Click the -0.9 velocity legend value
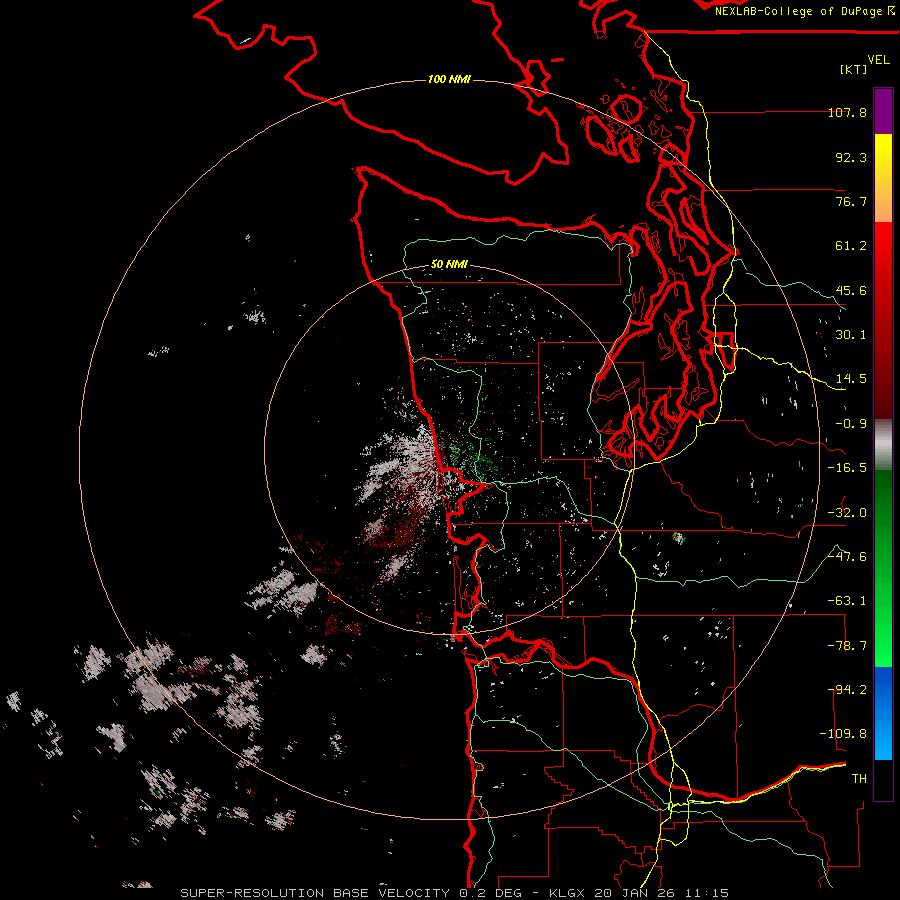The height and width of the screenshot is (900, 900). [x=851, y=424]
